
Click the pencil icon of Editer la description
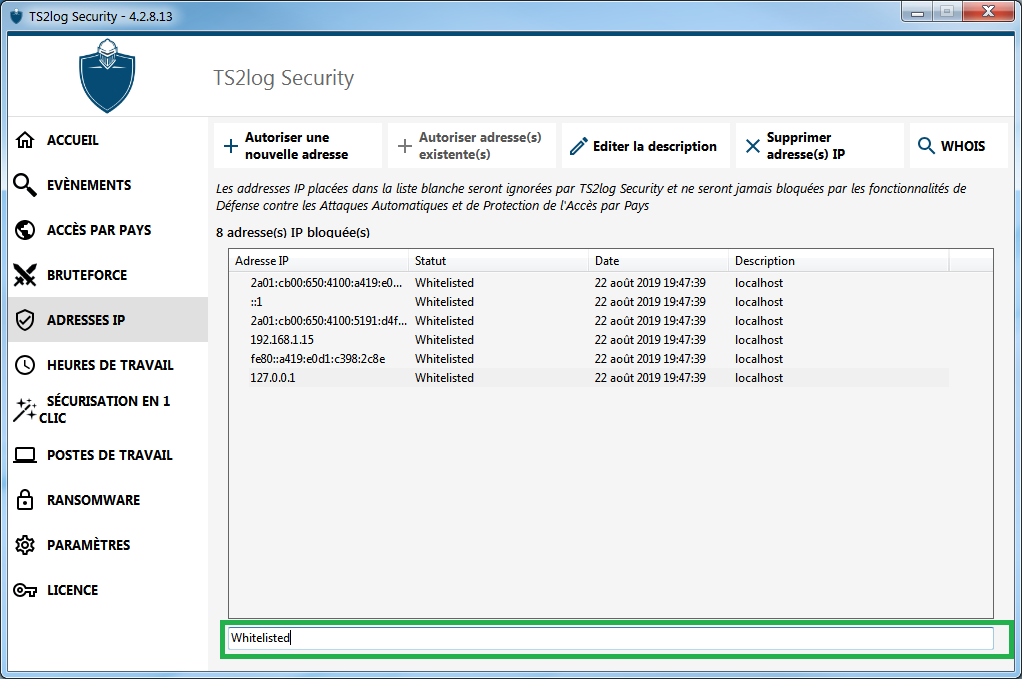578,146
